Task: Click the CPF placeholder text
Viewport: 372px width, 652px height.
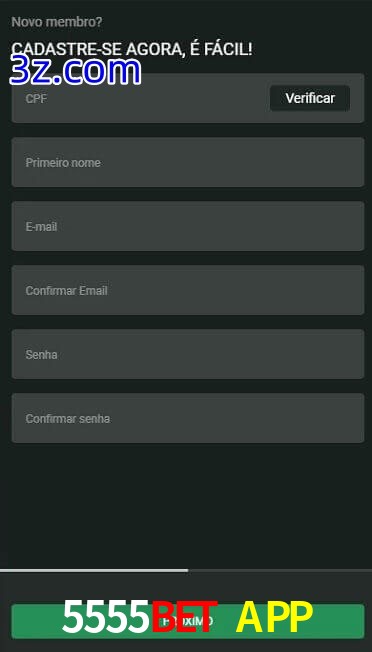Action: click(x=36, y=99)
